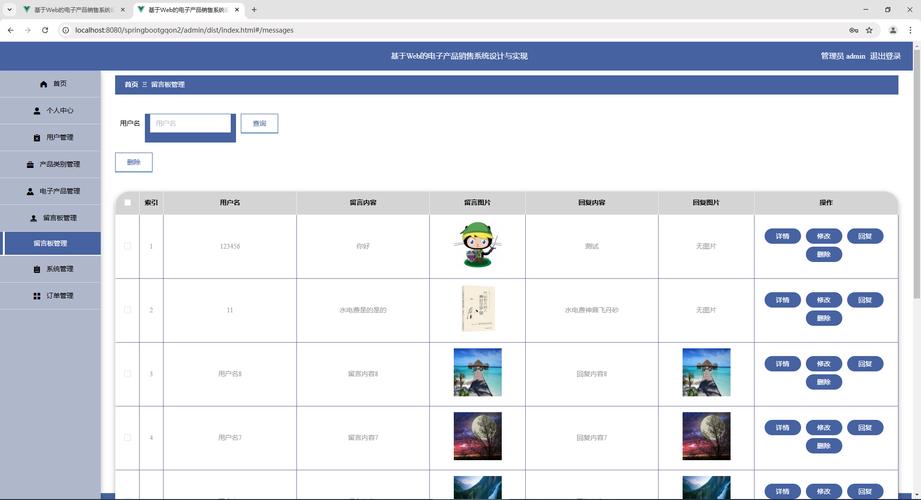Check the checkbox for row 1
The width and height of the screenshot is (921, 500).
point(127,246)
